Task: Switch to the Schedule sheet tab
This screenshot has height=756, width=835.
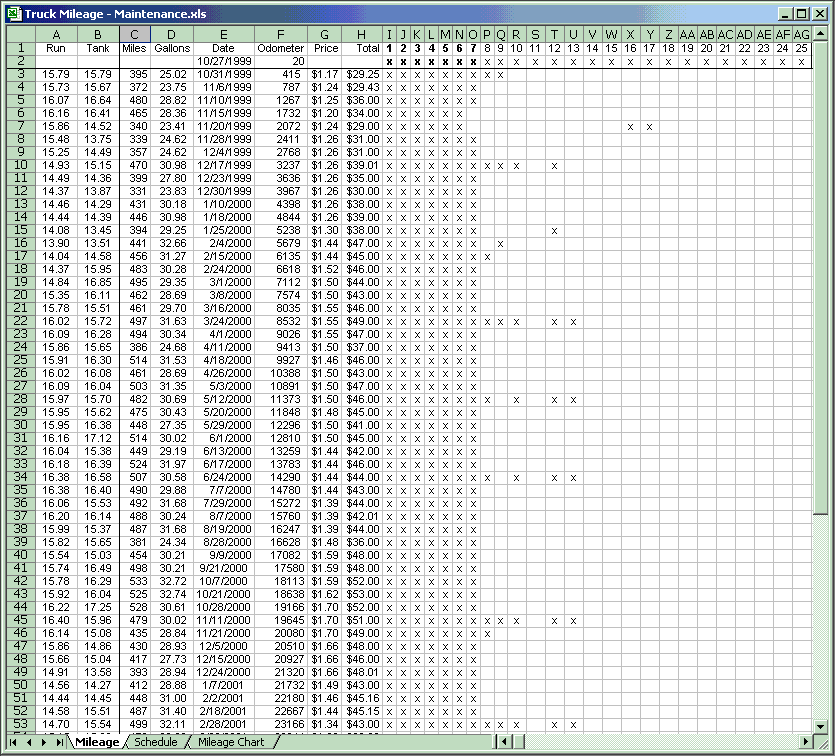Action: (155, 742)
